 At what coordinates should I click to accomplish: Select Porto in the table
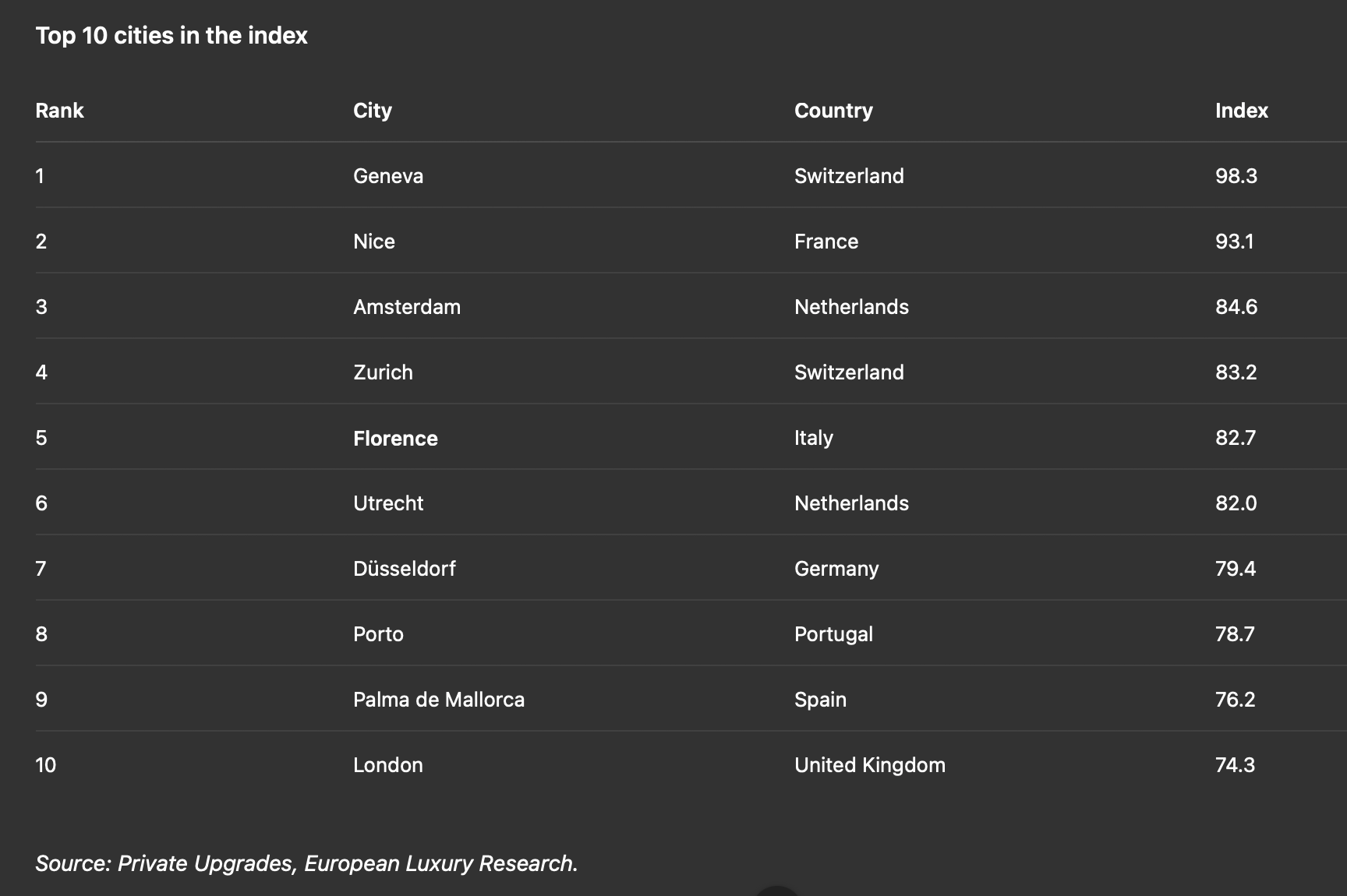click(x=378, y=634)
